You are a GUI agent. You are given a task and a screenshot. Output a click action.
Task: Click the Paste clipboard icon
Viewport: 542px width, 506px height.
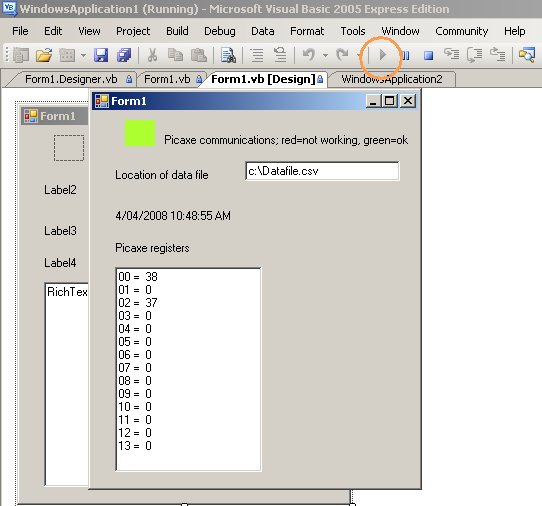tap(199, 55)
